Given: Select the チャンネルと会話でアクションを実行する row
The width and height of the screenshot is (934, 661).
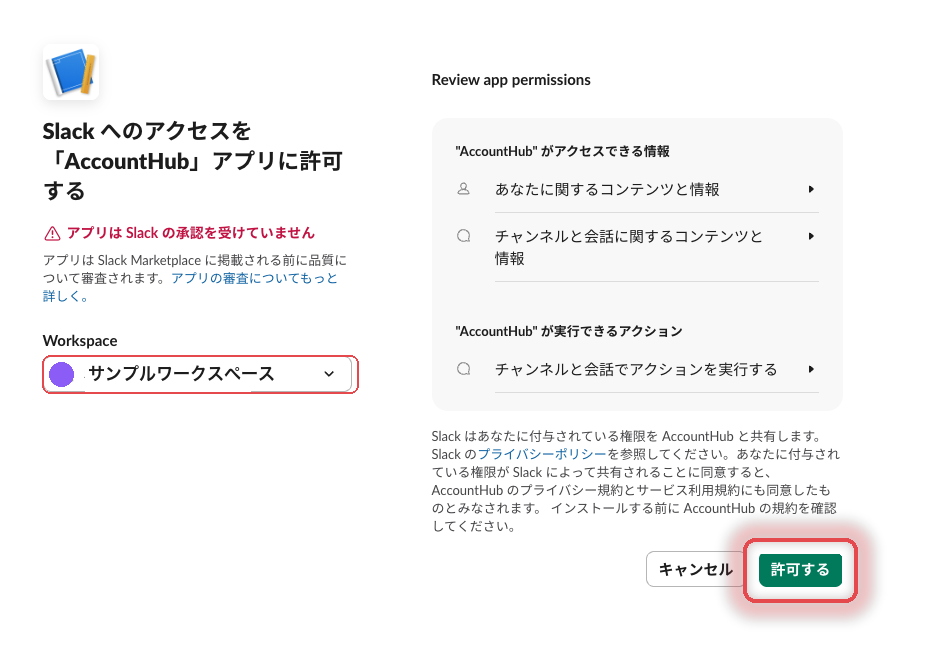Looking at the screenshot, I should pyautogui.click(x=637, y=369).
